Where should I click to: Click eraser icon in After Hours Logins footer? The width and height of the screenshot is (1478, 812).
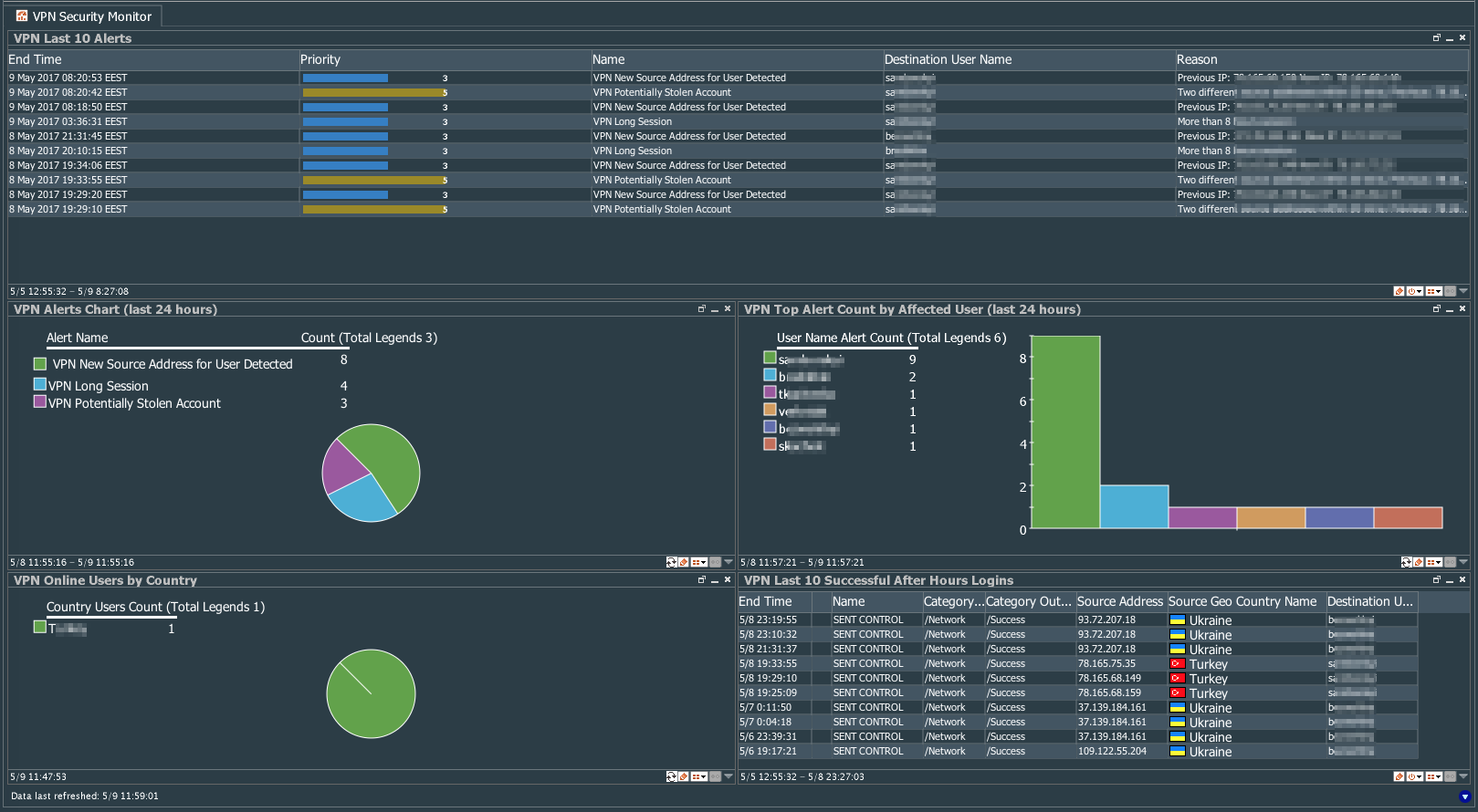[x=1399, y=776]
